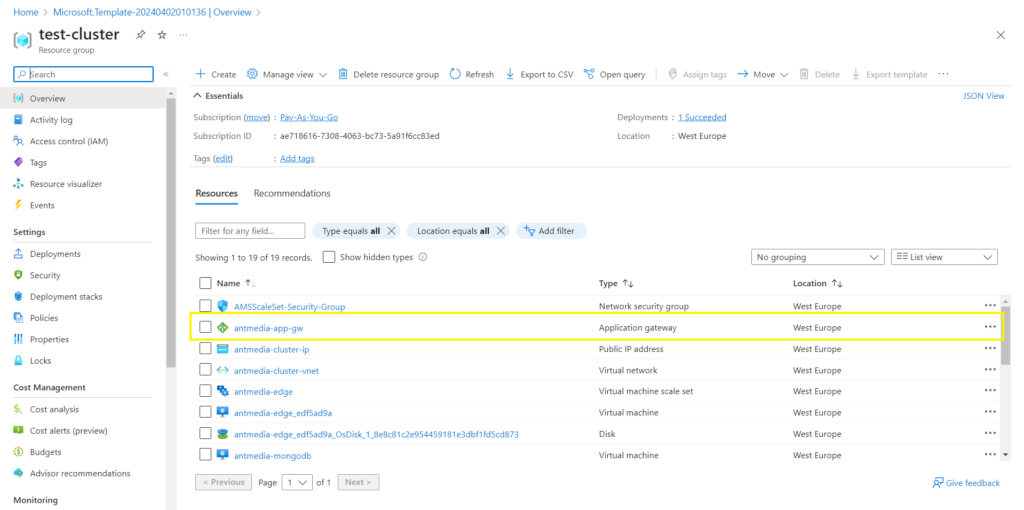Toggle Show hidden types checkbox
Screen dimensions: 1024x510
[329, 257]
